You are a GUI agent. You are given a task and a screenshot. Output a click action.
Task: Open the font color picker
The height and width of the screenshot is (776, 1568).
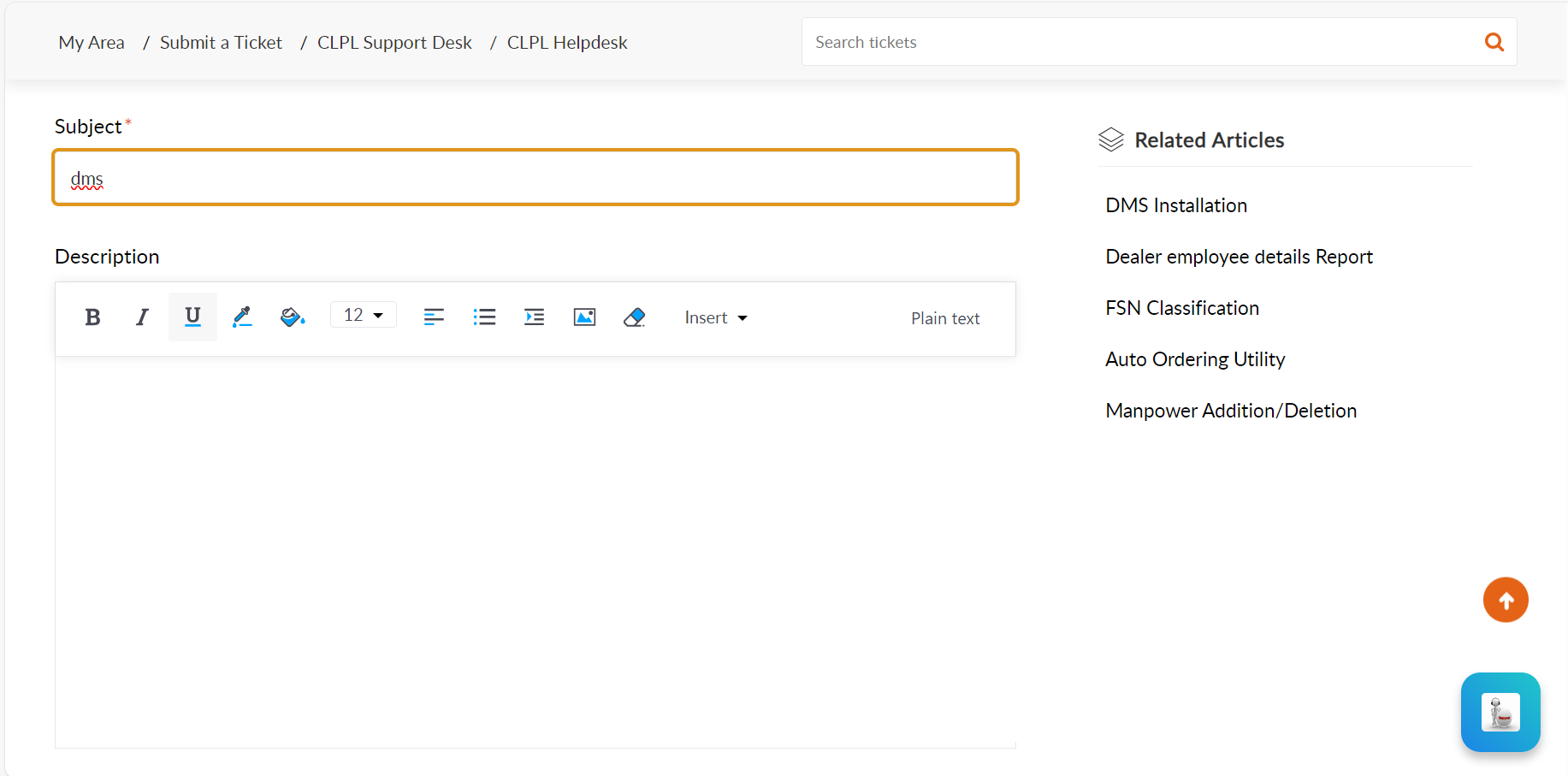[x=242, y=317]
